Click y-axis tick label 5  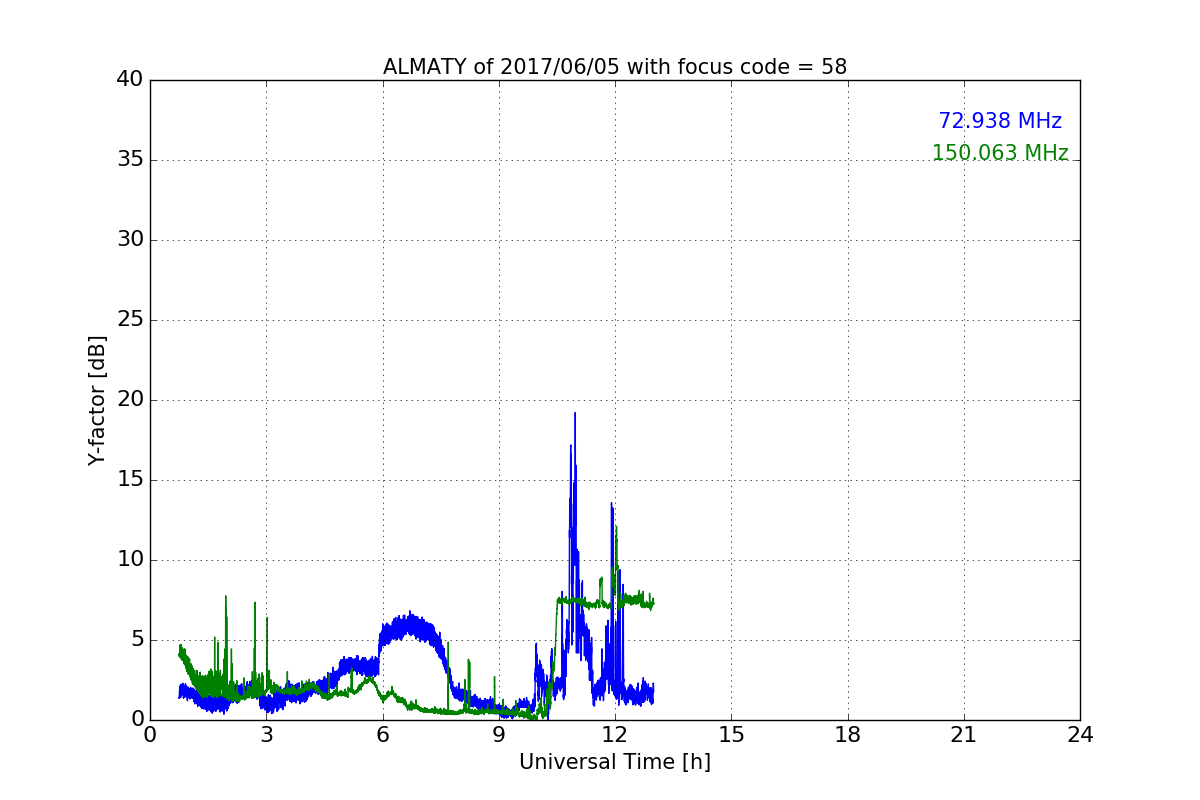point(137,640)
